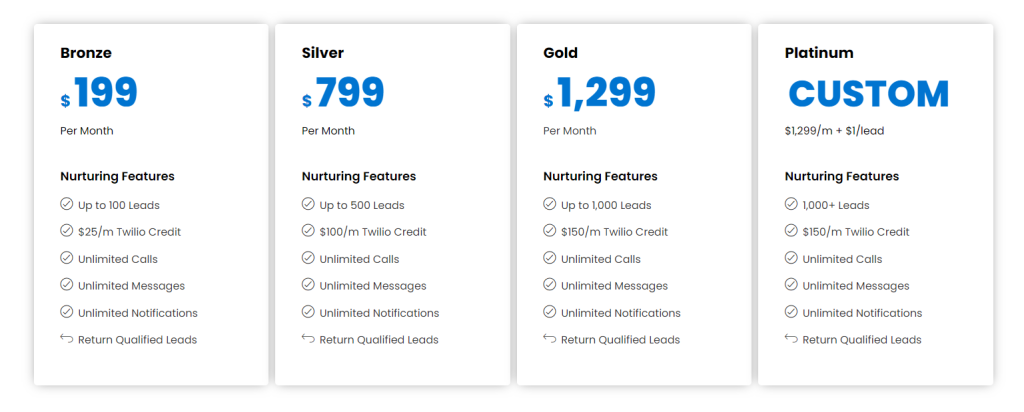Click checkmark icon next to $25/m Twilio Credit
Viewport: 1024px width, 412px height.
[67, 231]
